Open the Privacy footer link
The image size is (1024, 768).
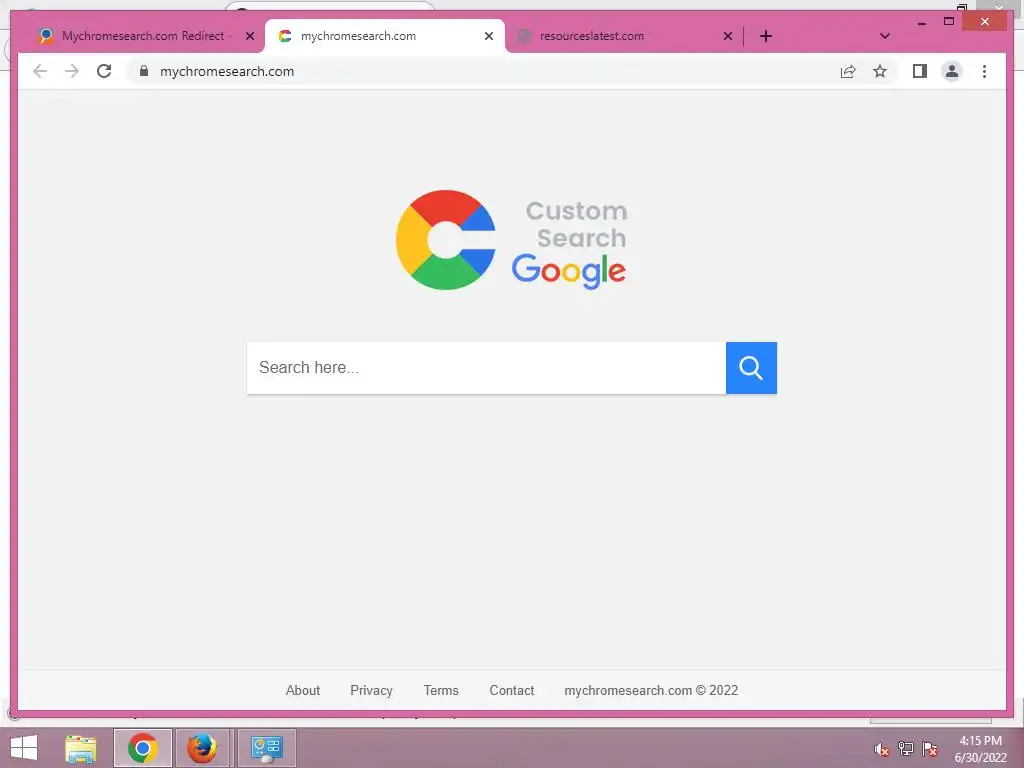click(x=371, y=690)
